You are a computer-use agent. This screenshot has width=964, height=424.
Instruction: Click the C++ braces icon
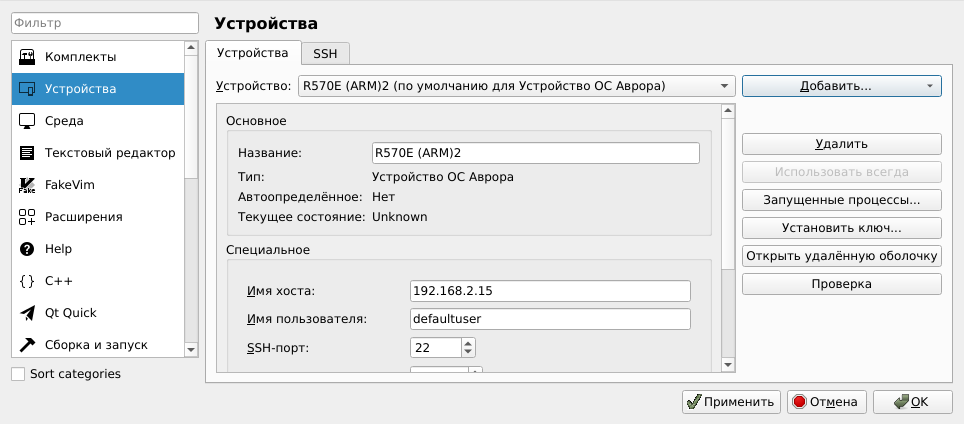[x=27, y=281]
